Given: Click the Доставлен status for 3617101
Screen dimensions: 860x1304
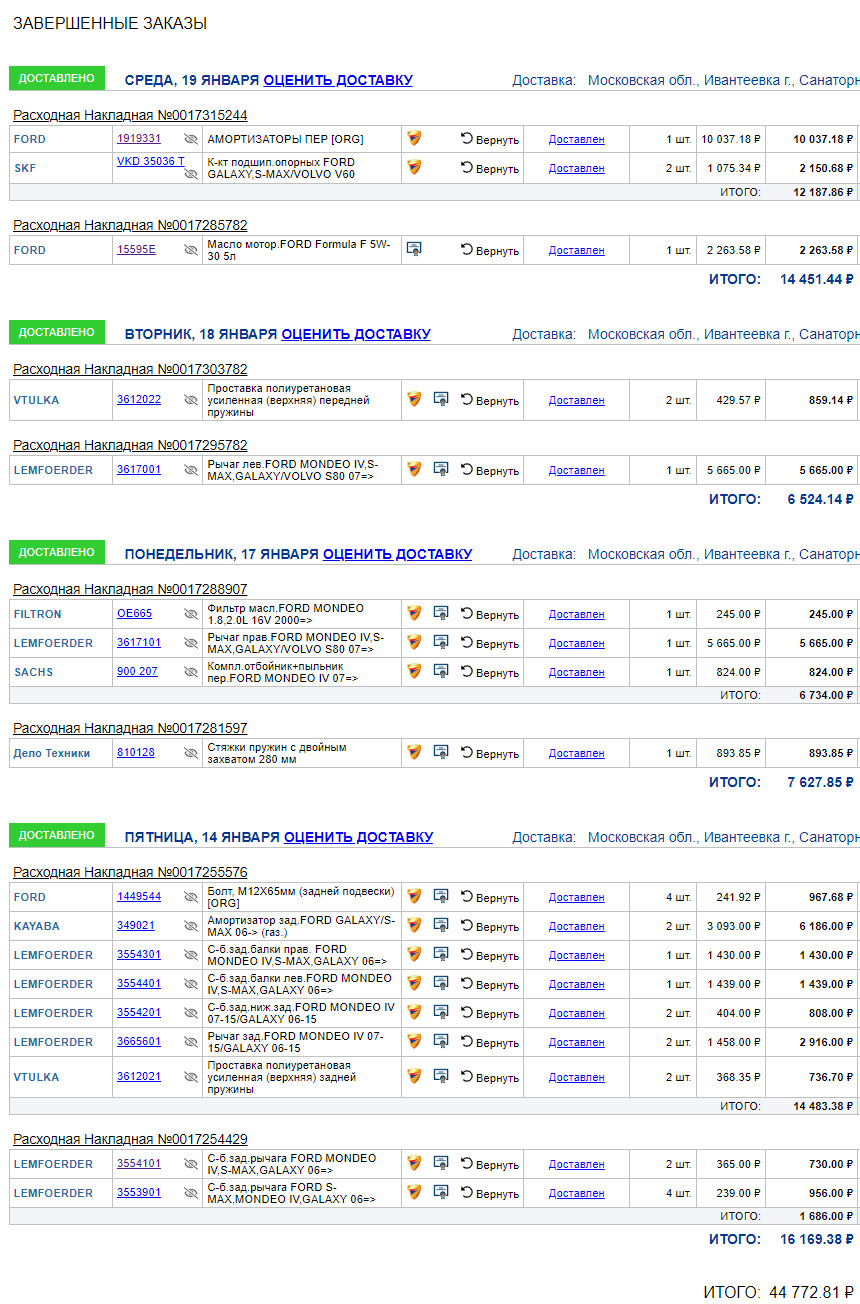Looking at the screenshot, I should tap(577, 643).
